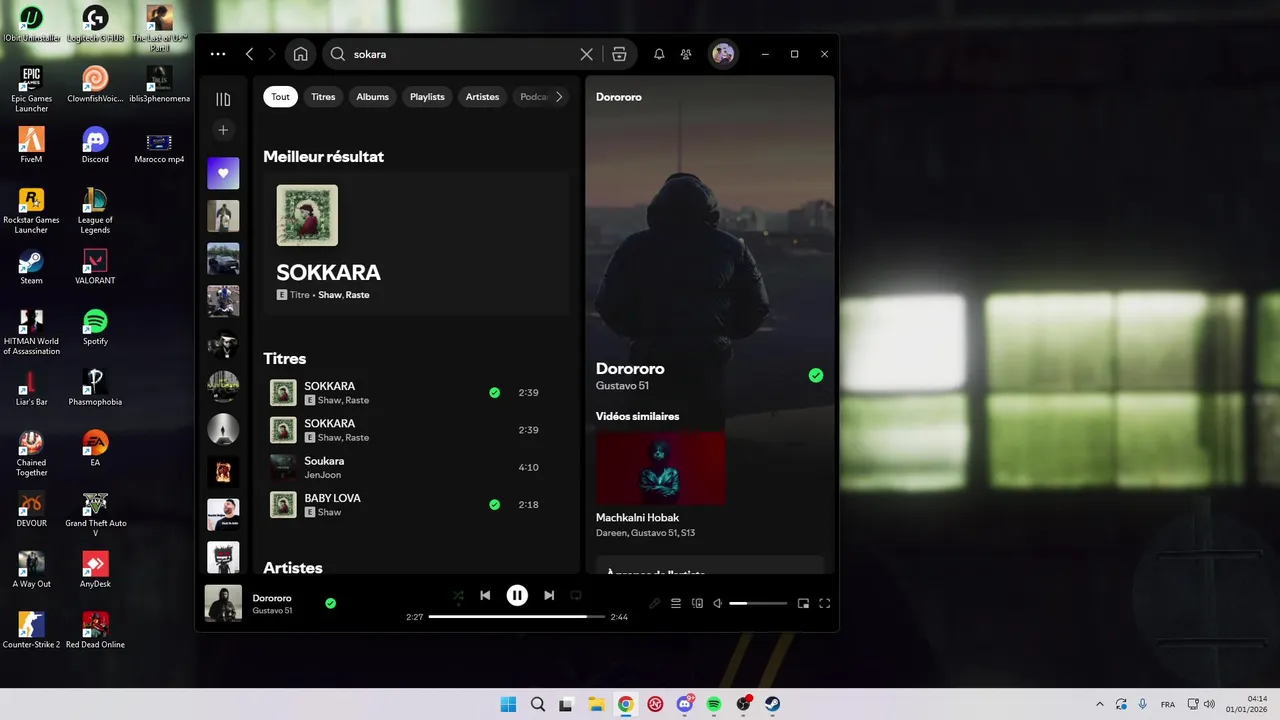Open connect-to-device icon

point(698,603)
